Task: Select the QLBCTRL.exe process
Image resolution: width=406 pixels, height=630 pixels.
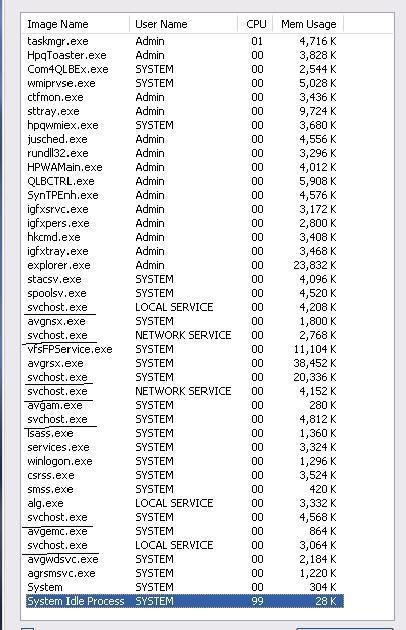Action: click(185, 182)
